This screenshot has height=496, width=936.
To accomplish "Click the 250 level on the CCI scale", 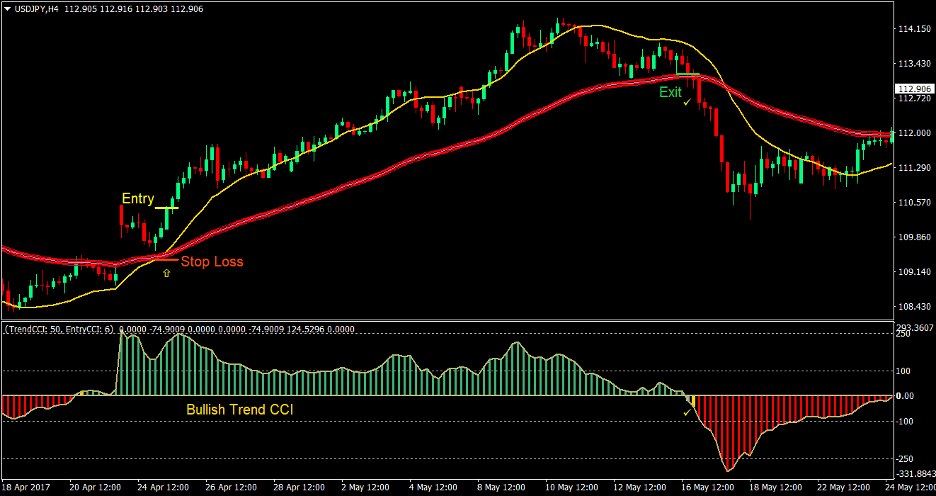I will (903, 334).
